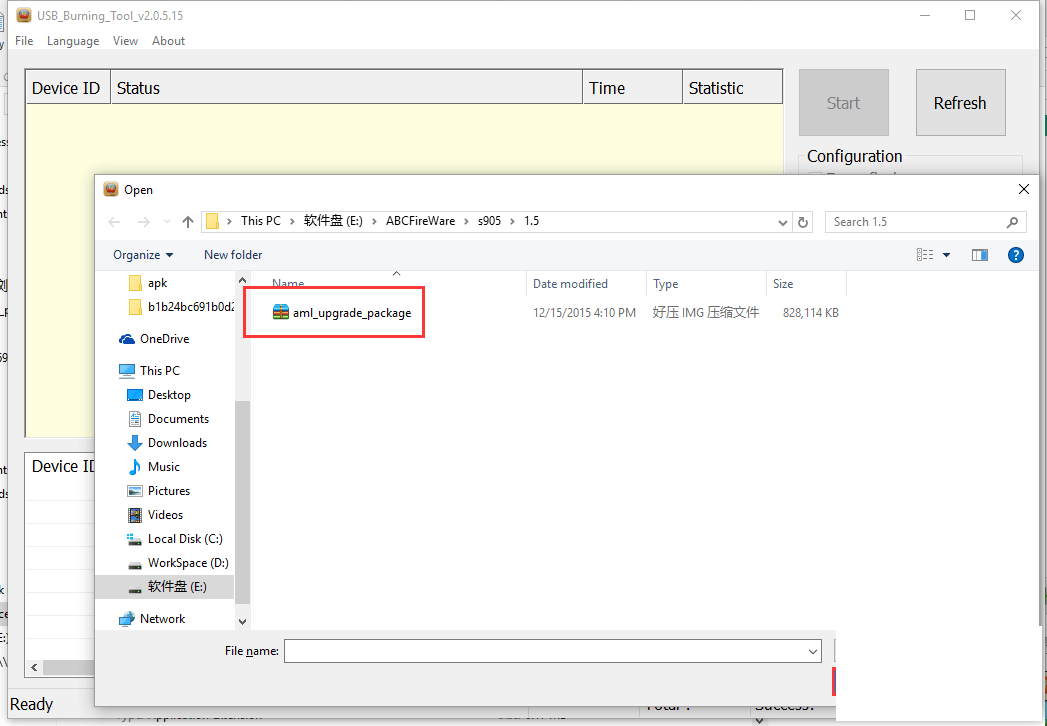The image size is (1047, 726).
Task: Click the 12/15/2015 4:10 PM date cell
Action: (x=584, y=313)
